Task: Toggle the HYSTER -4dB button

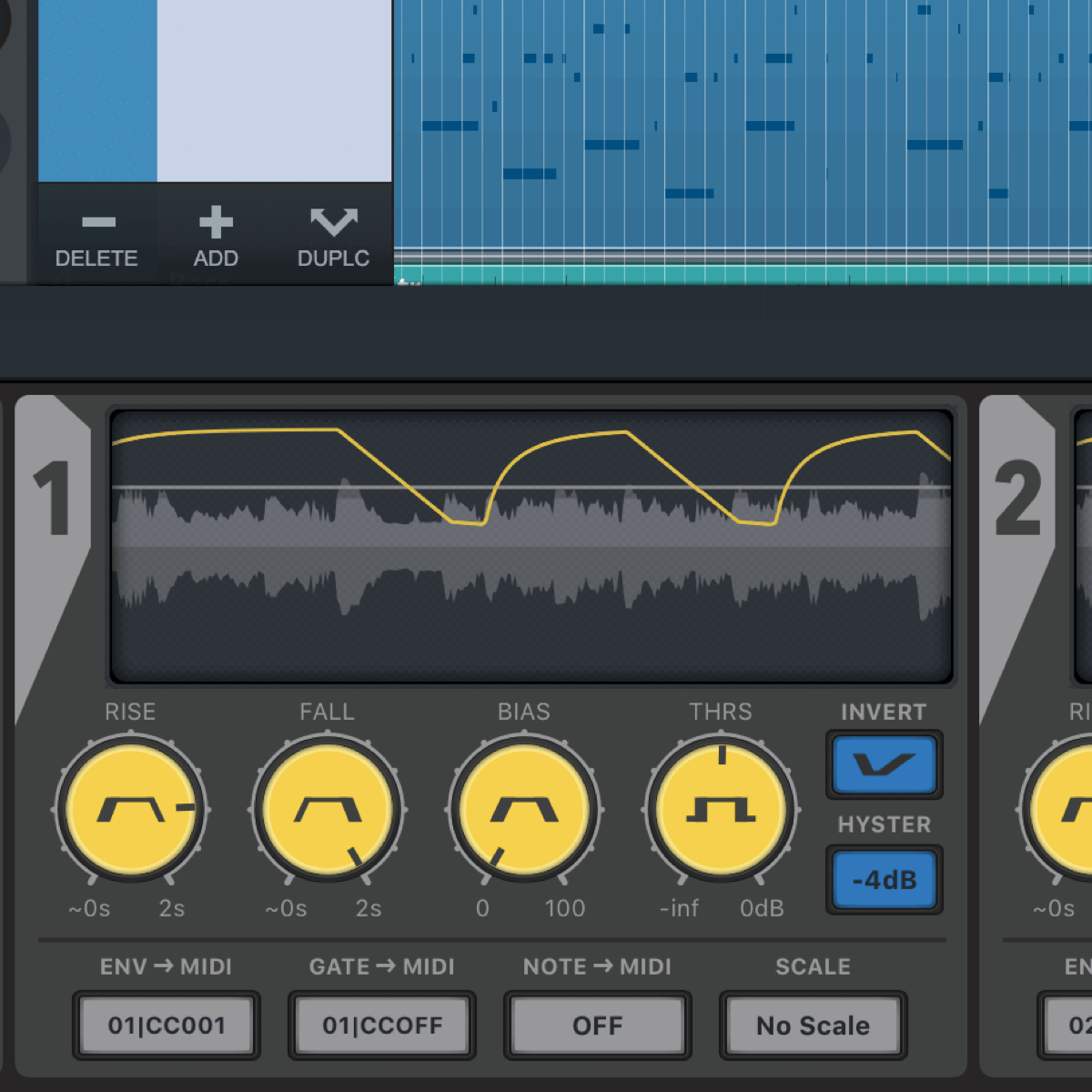Action: tap(884, 880)
